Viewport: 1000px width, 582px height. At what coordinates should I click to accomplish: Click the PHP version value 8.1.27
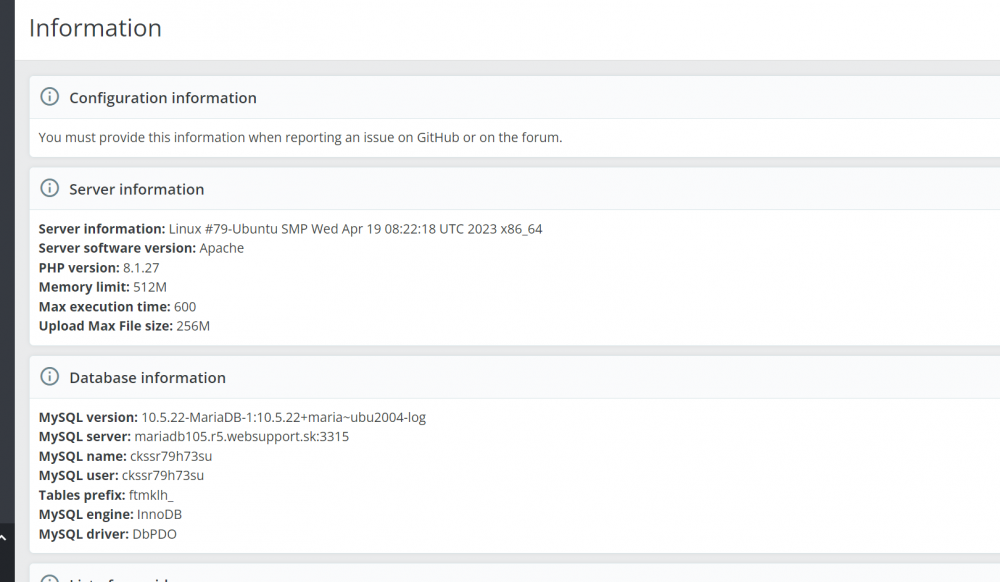click(141, 268)
